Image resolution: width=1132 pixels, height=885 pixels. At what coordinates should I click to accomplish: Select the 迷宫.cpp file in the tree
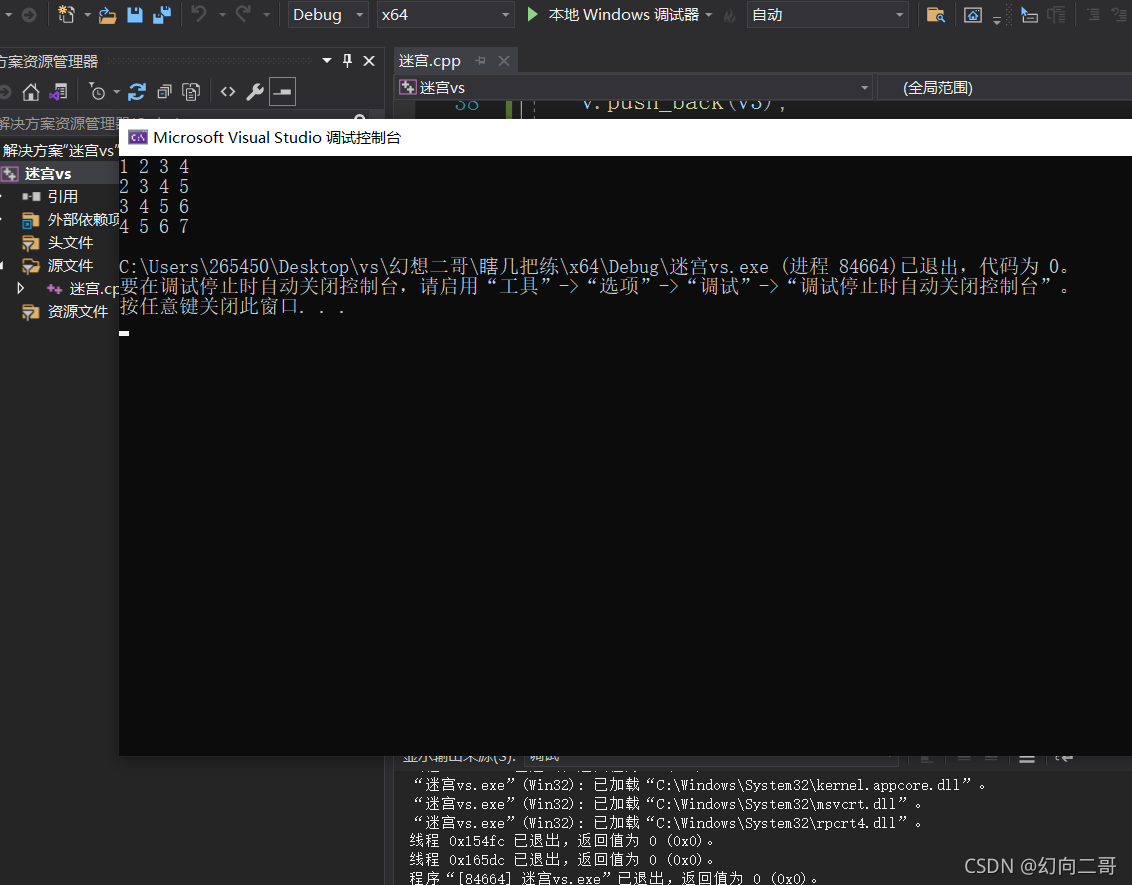(94, 289)
